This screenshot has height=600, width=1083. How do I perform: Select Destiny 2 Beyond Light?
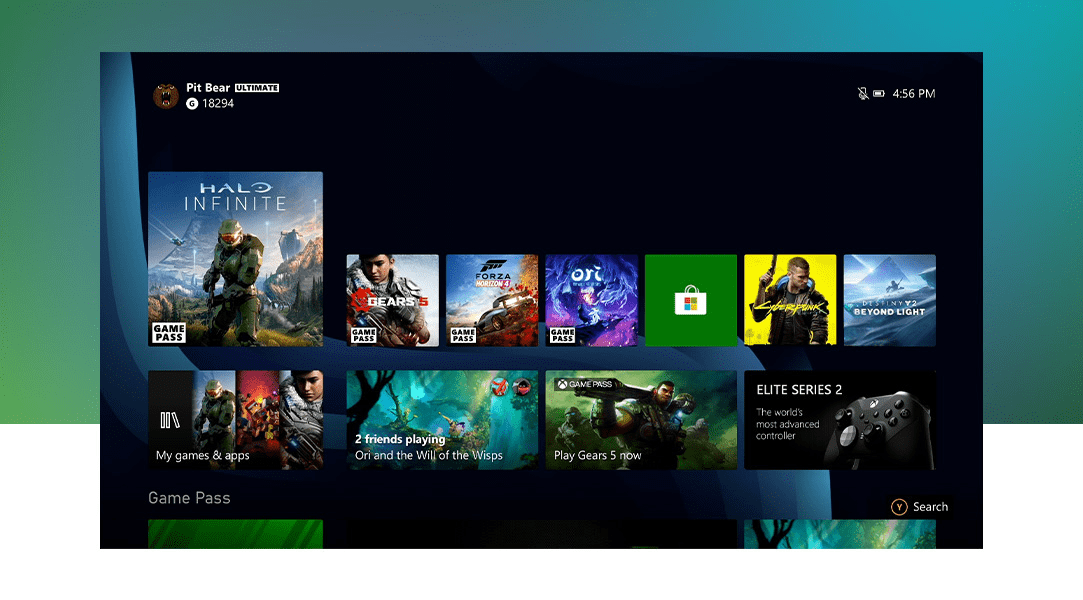click(889, 300)
